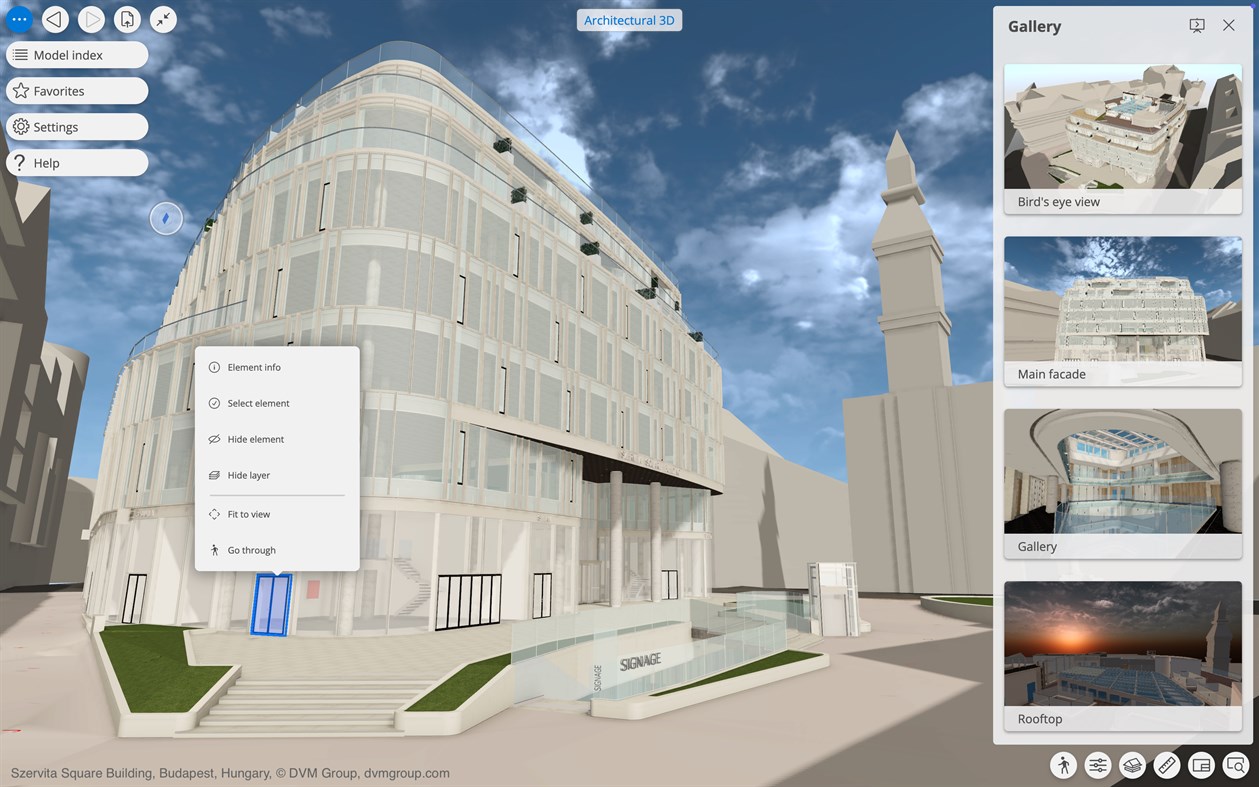
Task: Enable walk-through mode in bottom toolbar
Action: click(x=1063, y=765)
